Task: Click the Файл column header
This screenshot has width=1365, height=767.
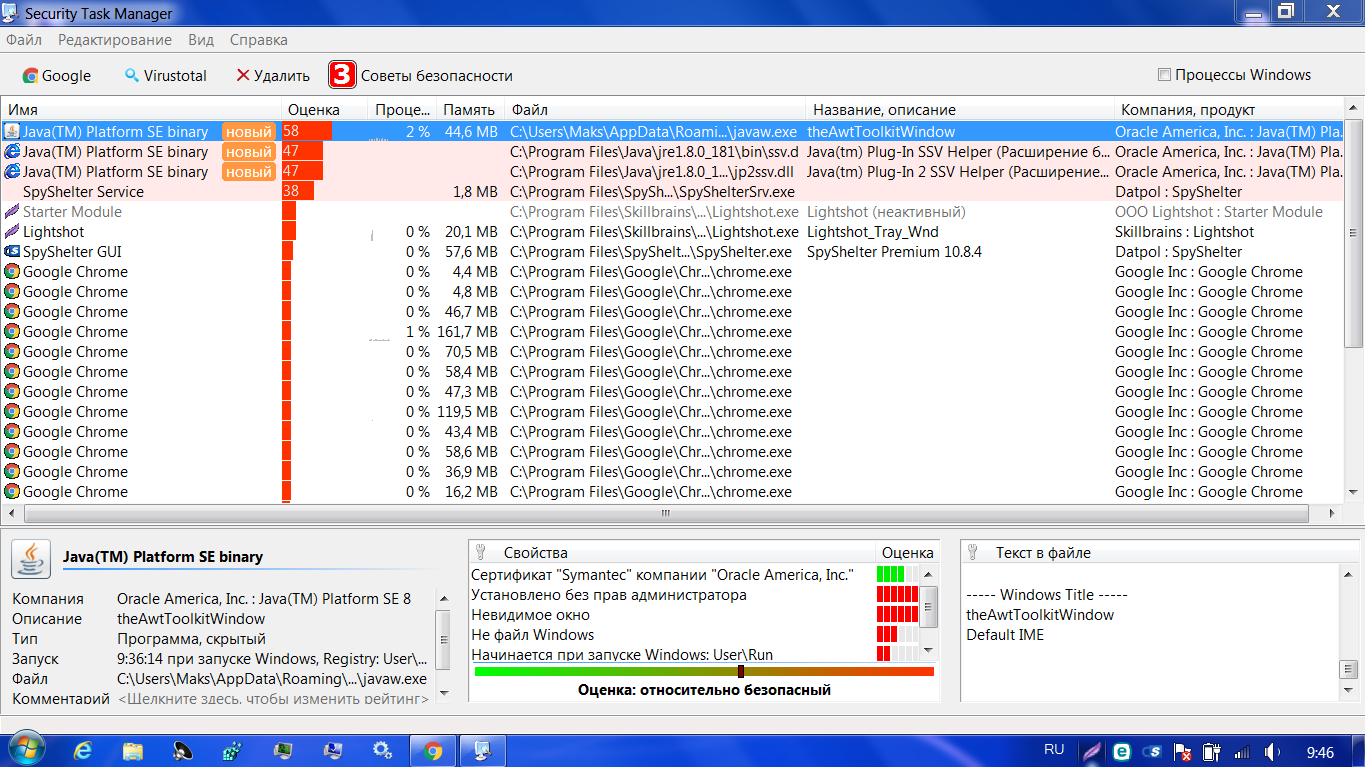Action: [x=655, y=110]
